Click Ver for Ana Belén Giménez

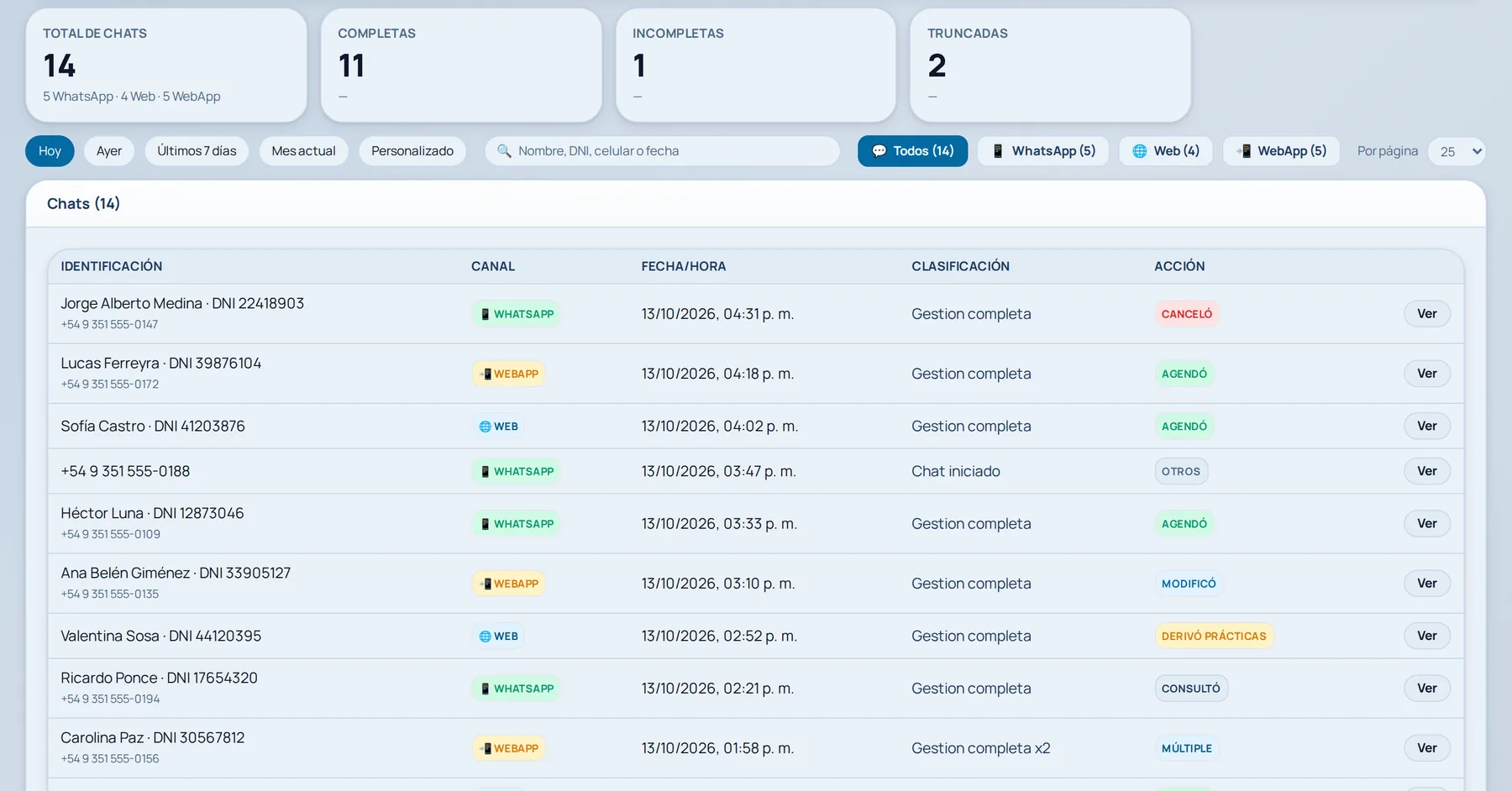1427,584
